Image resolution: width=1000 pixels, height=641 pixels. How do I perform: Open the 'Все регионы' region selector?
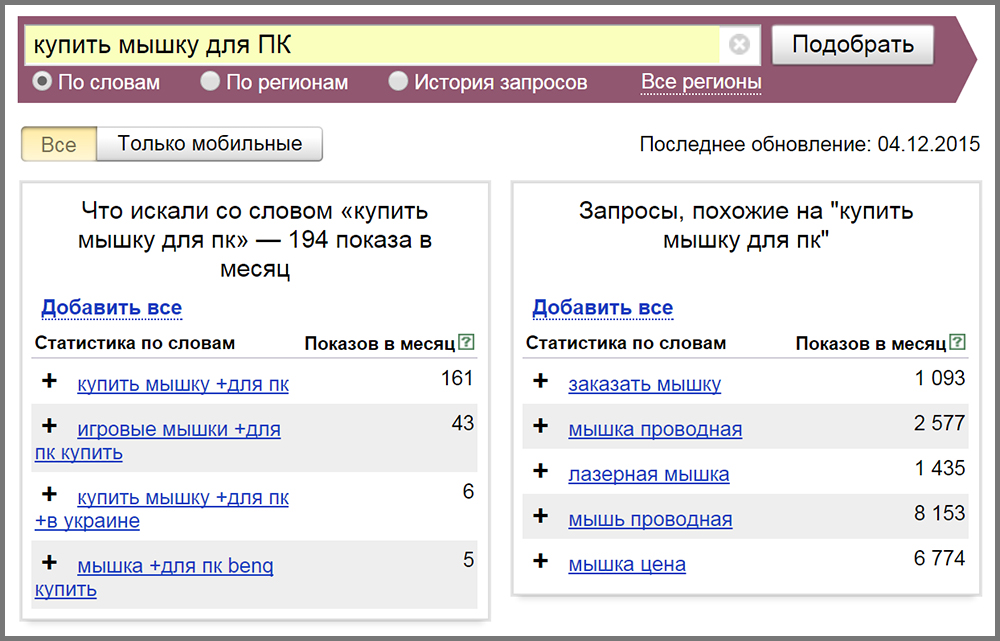(701, 82)
